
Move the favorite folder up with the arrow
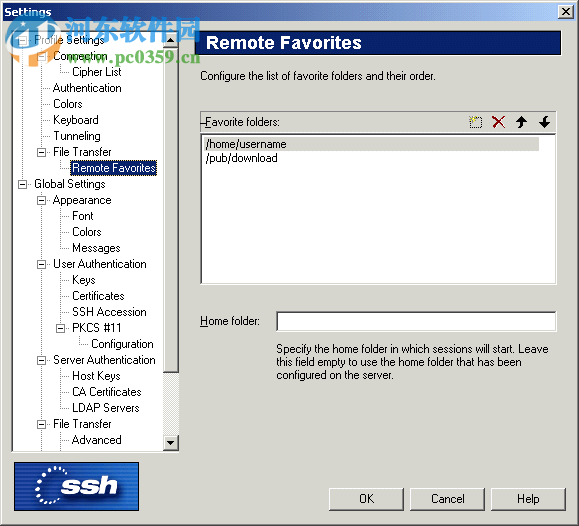[x=521, y=122]
